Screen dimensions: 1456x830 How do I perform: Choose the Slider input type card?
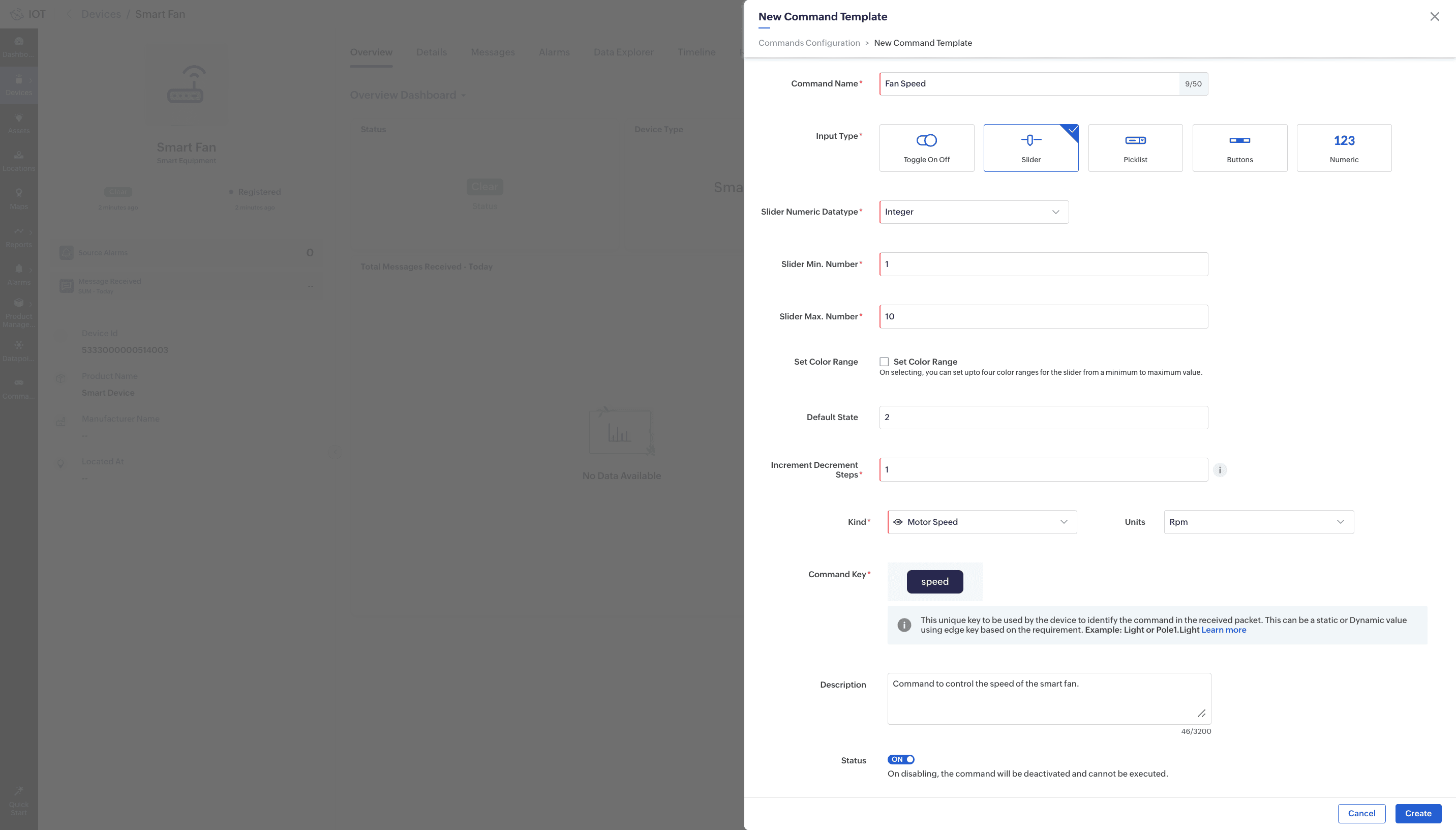[x=1030, y=147]
